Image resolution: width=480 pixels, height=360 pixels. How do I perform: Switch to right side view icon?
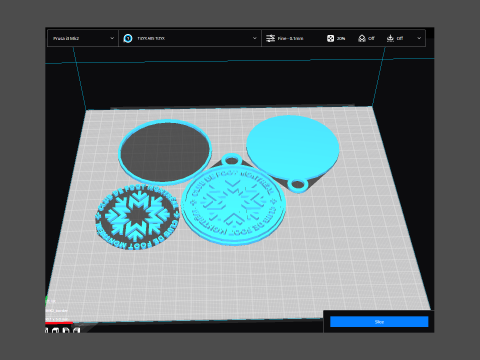tap(77, 330)
